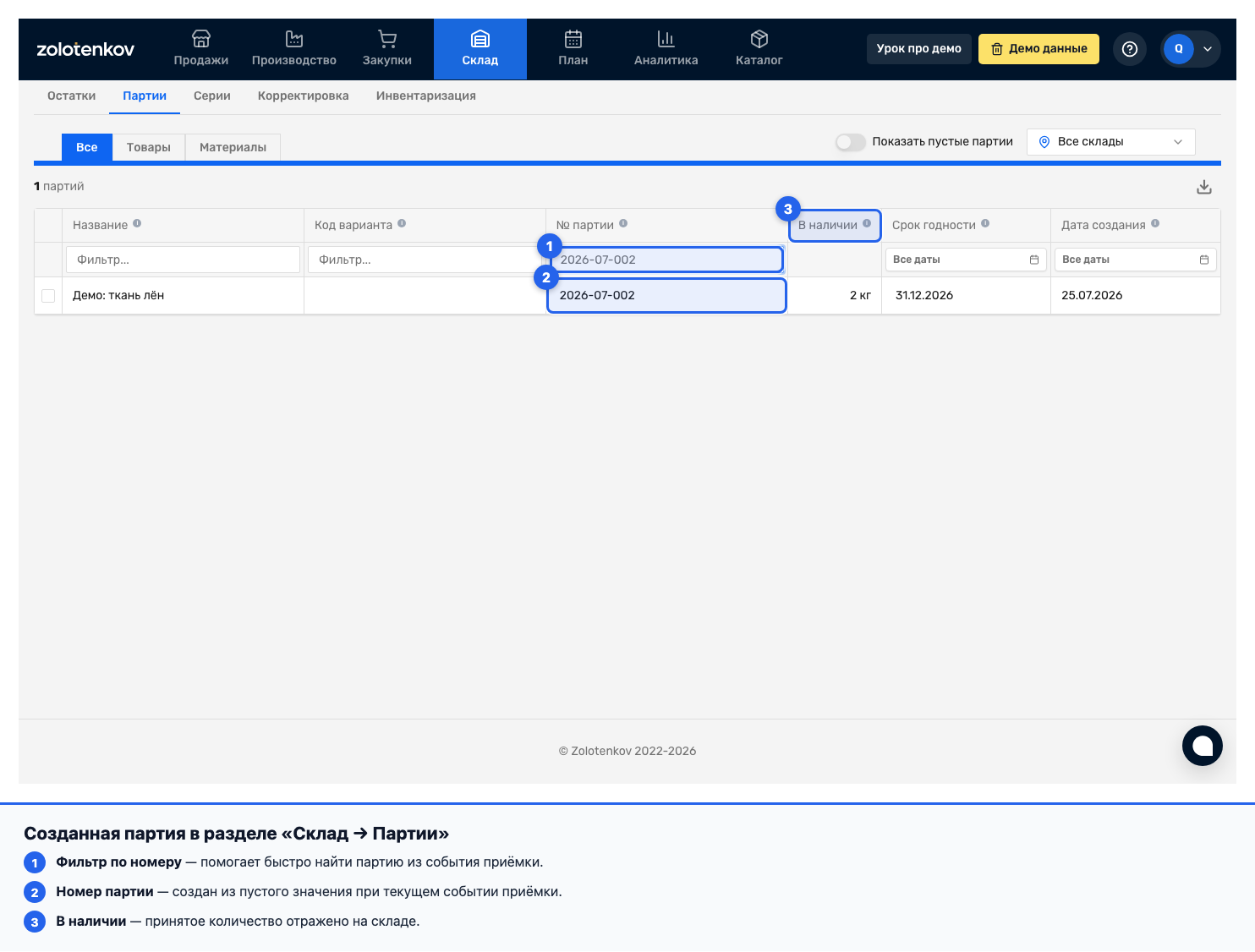Click the В наличии column header
Viewport: 1255px width, 952px height.
pos(835,225)
